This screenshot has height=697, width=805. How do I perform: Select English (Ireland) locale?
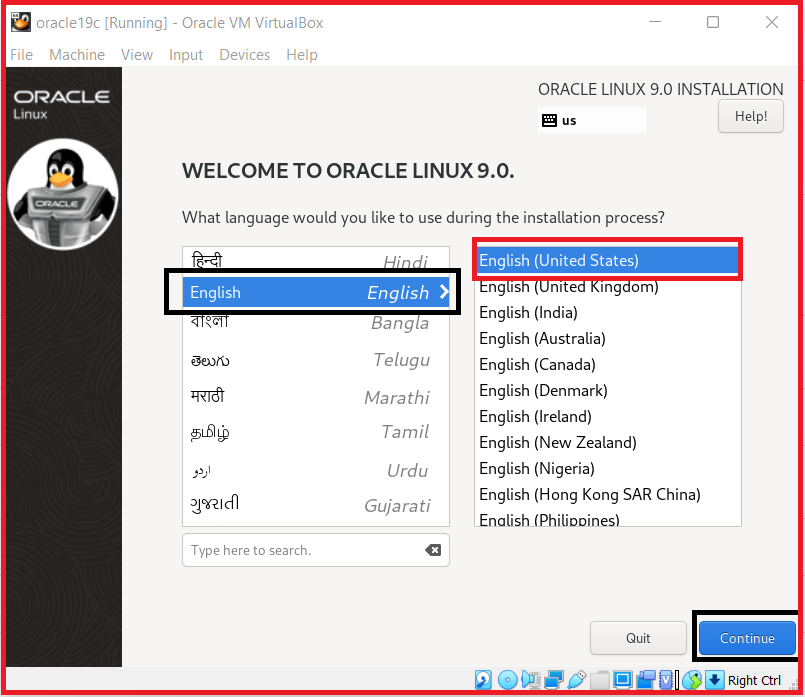(x=608, y=416)
